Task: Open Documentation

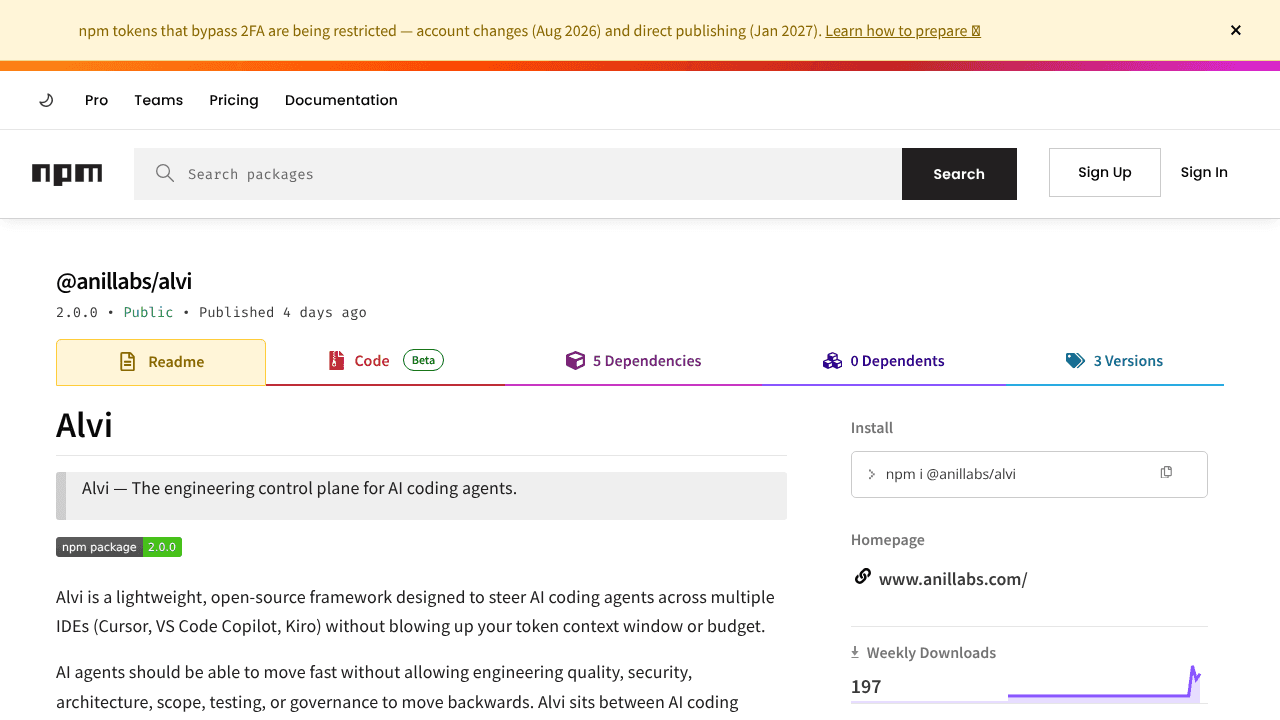Action: pyautogui.click(x=341, y=100)
